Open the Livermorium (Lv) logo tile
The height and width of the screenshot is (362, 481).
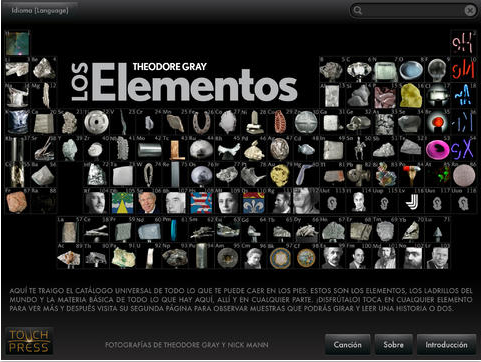[411, 201]
